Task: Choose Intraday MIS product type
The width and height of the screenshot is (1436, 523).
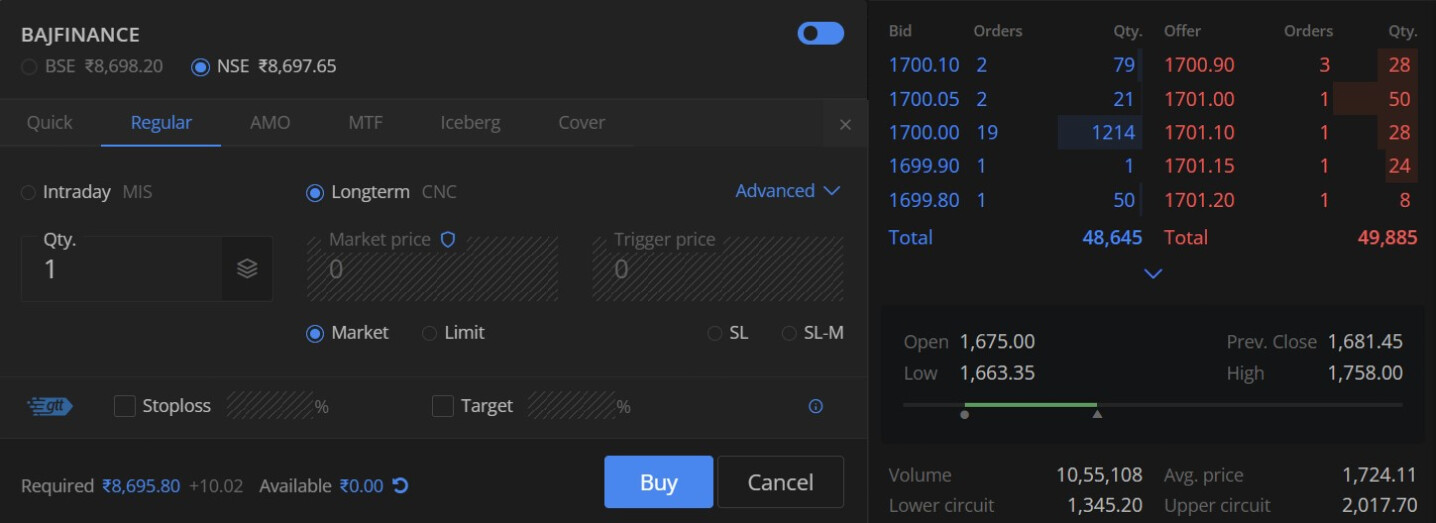Action: click(28, 192)
